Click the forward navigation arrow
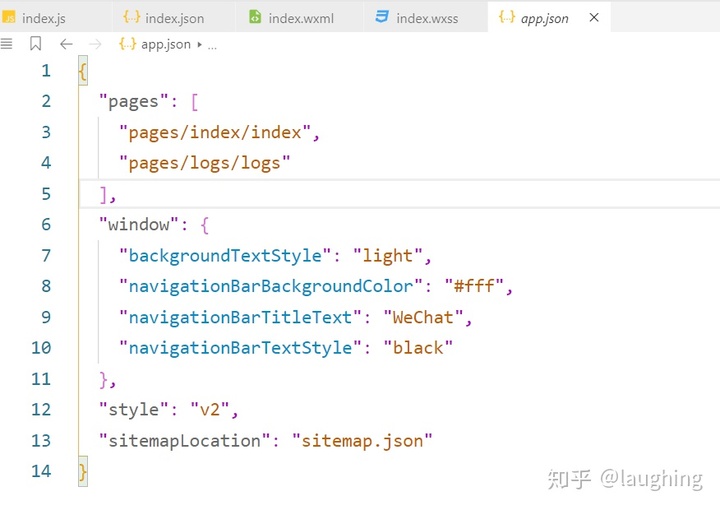Image resolution: width=720 pixels, height=510 pixels. click(95, 44)
